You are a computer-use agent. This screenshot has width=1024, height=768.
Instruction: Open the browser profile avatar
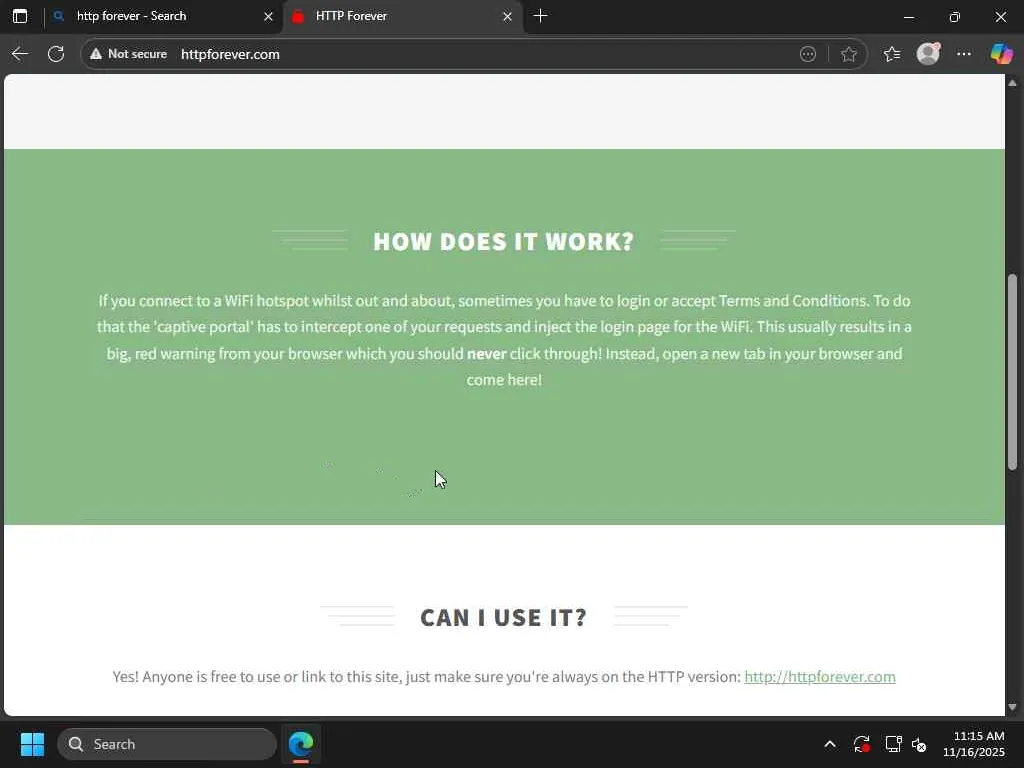tap(928, 54)
